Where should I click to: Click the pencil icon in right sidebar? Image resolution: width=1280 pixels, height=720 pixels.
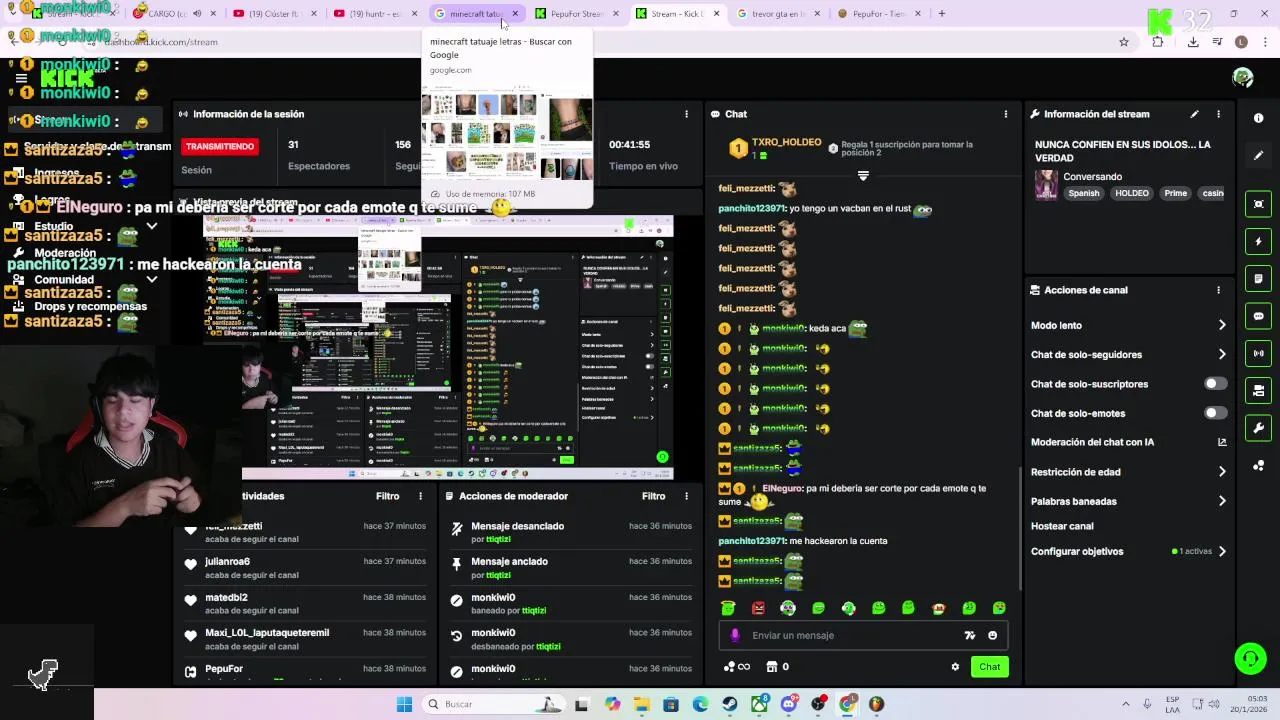(x=1259, y=155)
